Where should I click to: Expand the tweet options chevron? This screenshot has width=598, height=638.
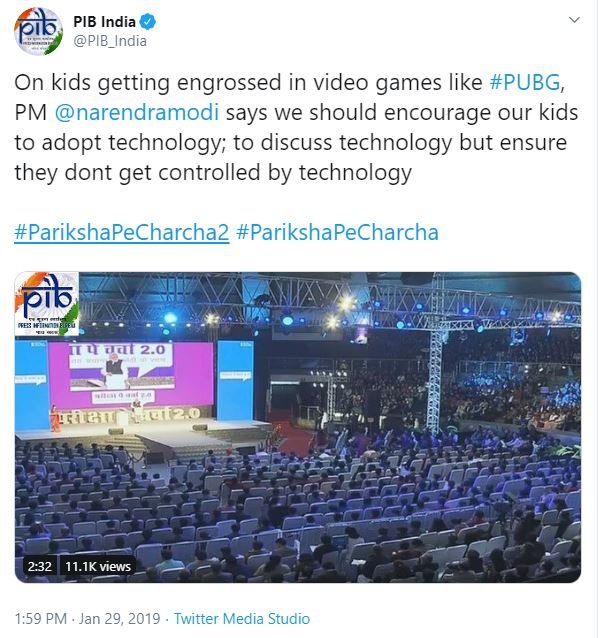tap(574, 20)
